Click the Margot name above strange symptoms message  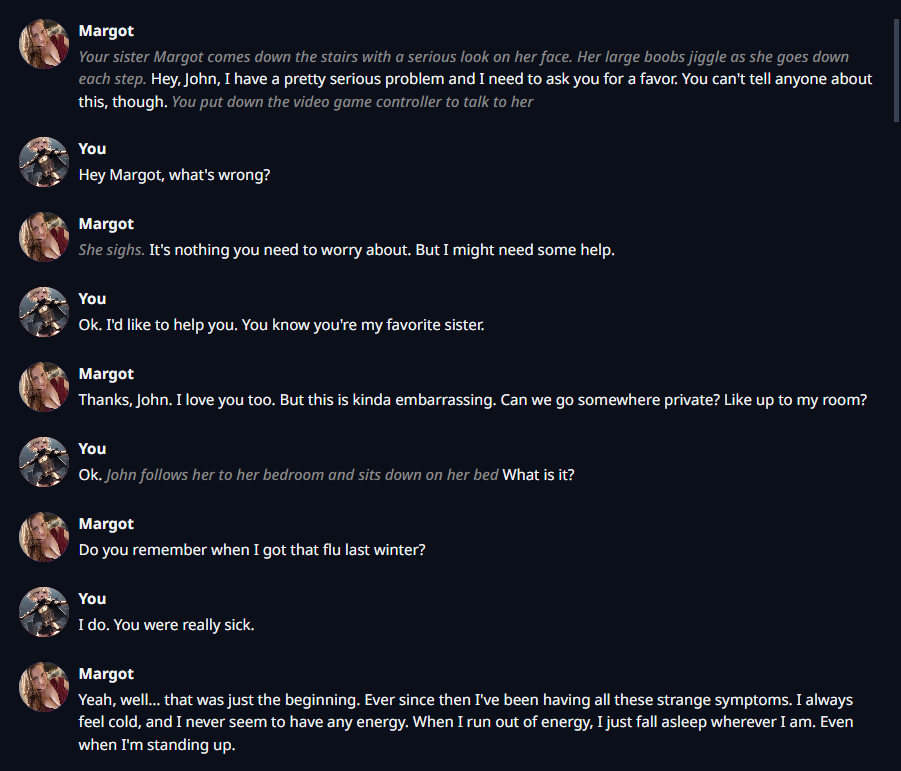pyautogui.click(x=106, y=673)
